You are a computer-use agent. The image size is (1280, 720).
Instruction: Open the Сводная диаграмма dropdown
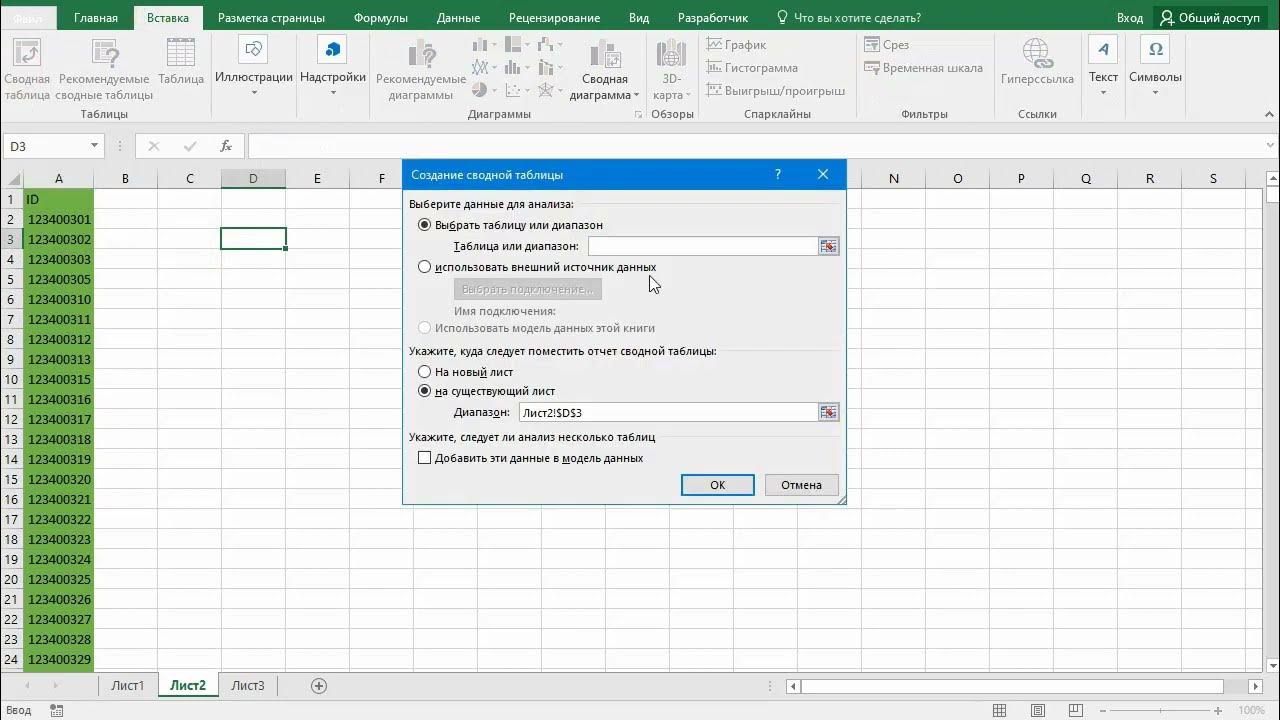(x=605, y=69)
